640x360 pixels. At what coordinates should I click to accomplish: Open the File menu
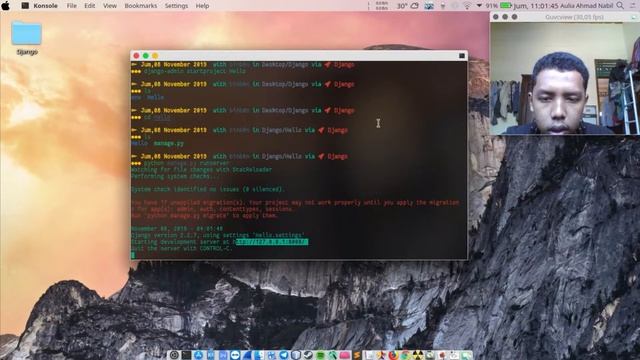click(x=71, y=6)
